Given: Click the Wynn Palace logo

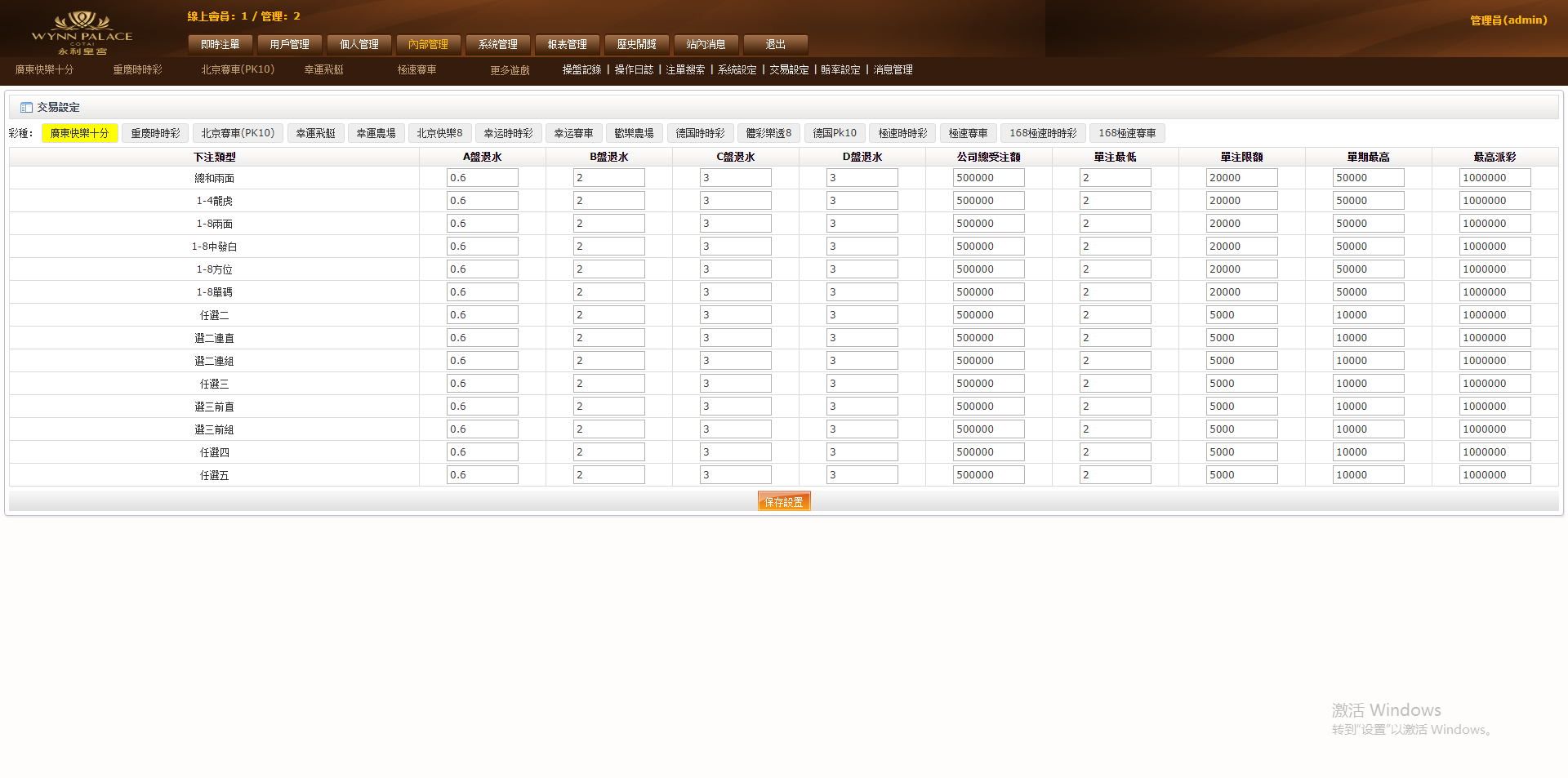Looking at the screenshot, I should (82, 33).
